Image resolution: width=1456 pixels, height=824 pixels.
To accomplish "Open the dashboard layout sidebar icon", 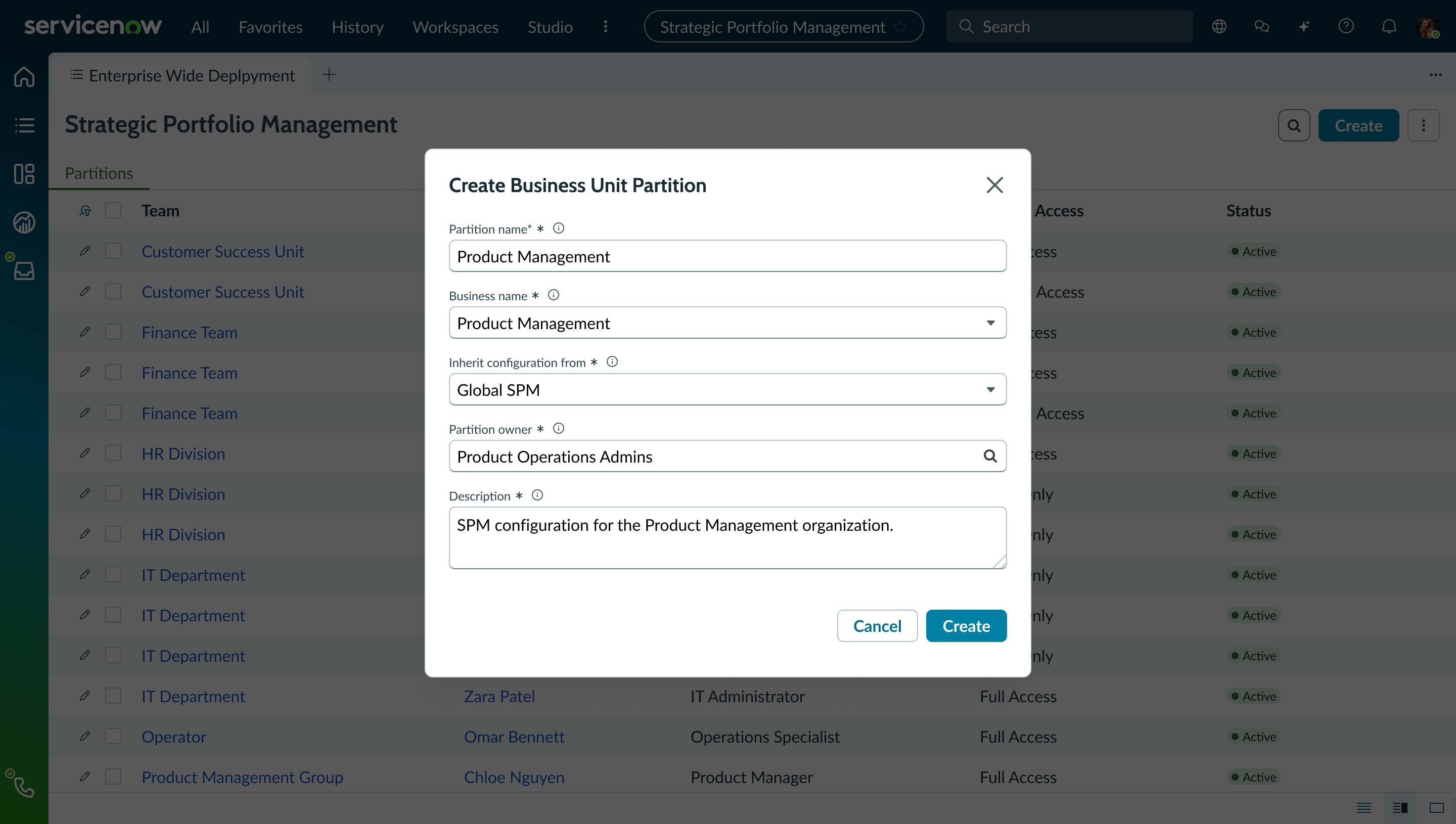I will 24,174.
